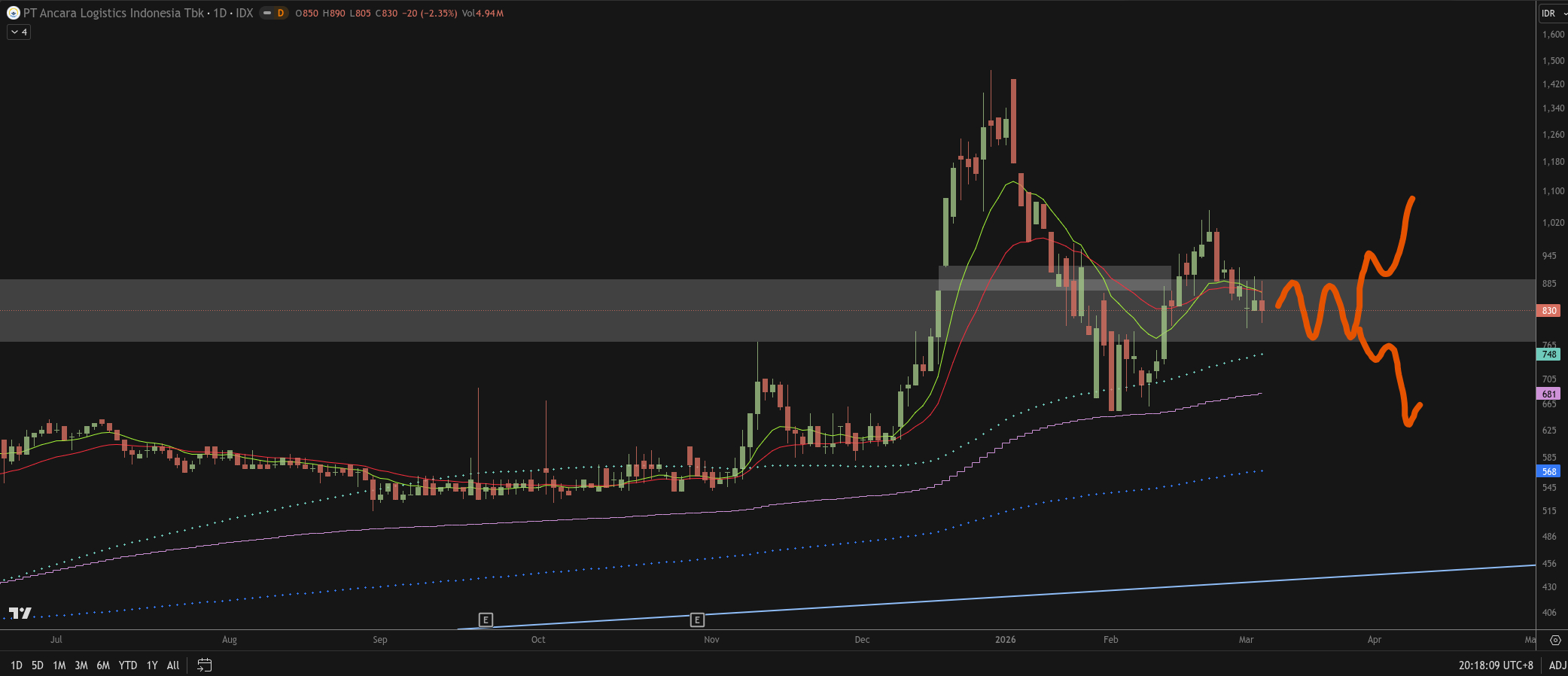Click the TradingView logo on chart
This screenshot has height=676, width=1568.
[x=20, y=613]
